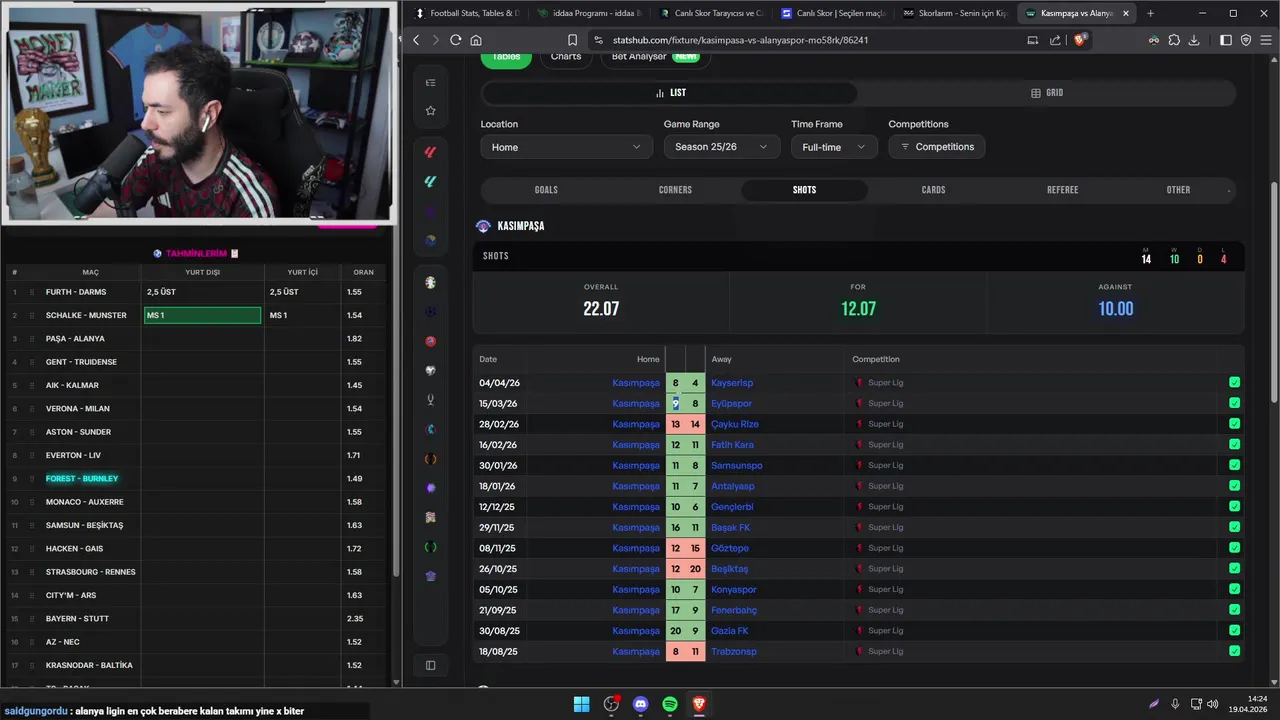Open the Charts button
Image resolution: width=1280 pixels, height=720 pixels.
tap(566, 57)
